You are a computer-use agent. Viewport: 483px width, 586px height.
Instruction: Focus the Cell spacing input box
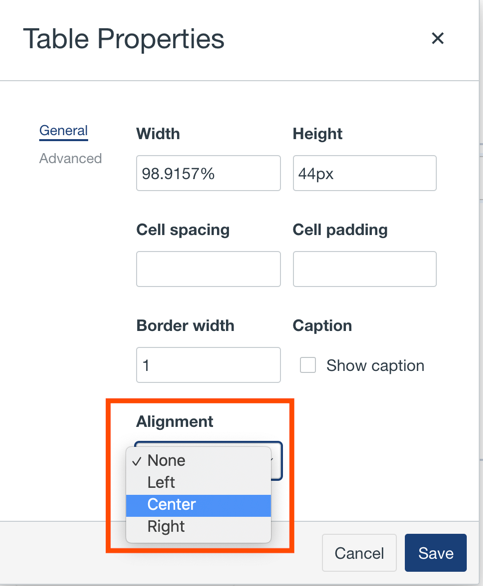(208, 269)
